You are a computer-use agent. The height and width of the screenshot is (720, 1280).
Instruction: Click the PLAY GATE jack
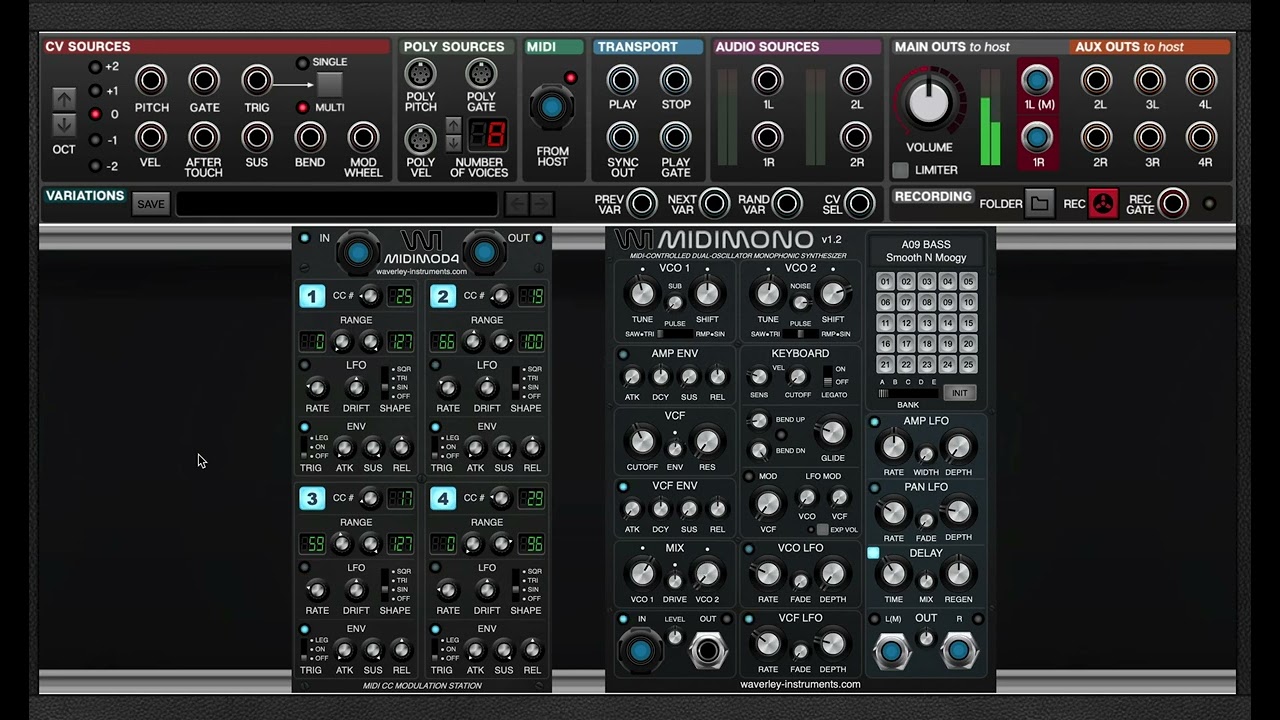(x=676, y=137)
